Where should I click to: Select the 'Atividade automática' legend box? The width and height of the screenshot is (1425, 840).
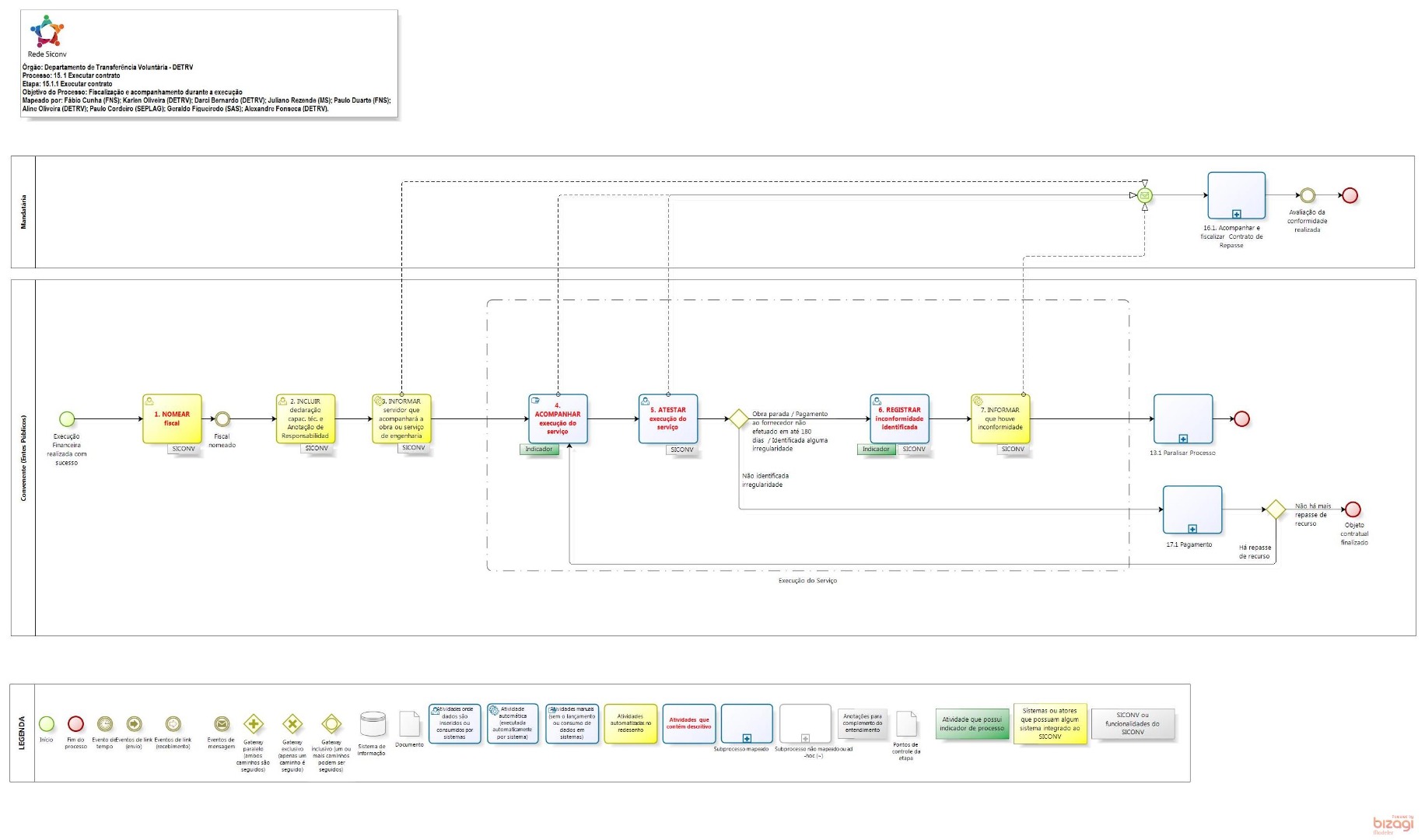[513, 723]
